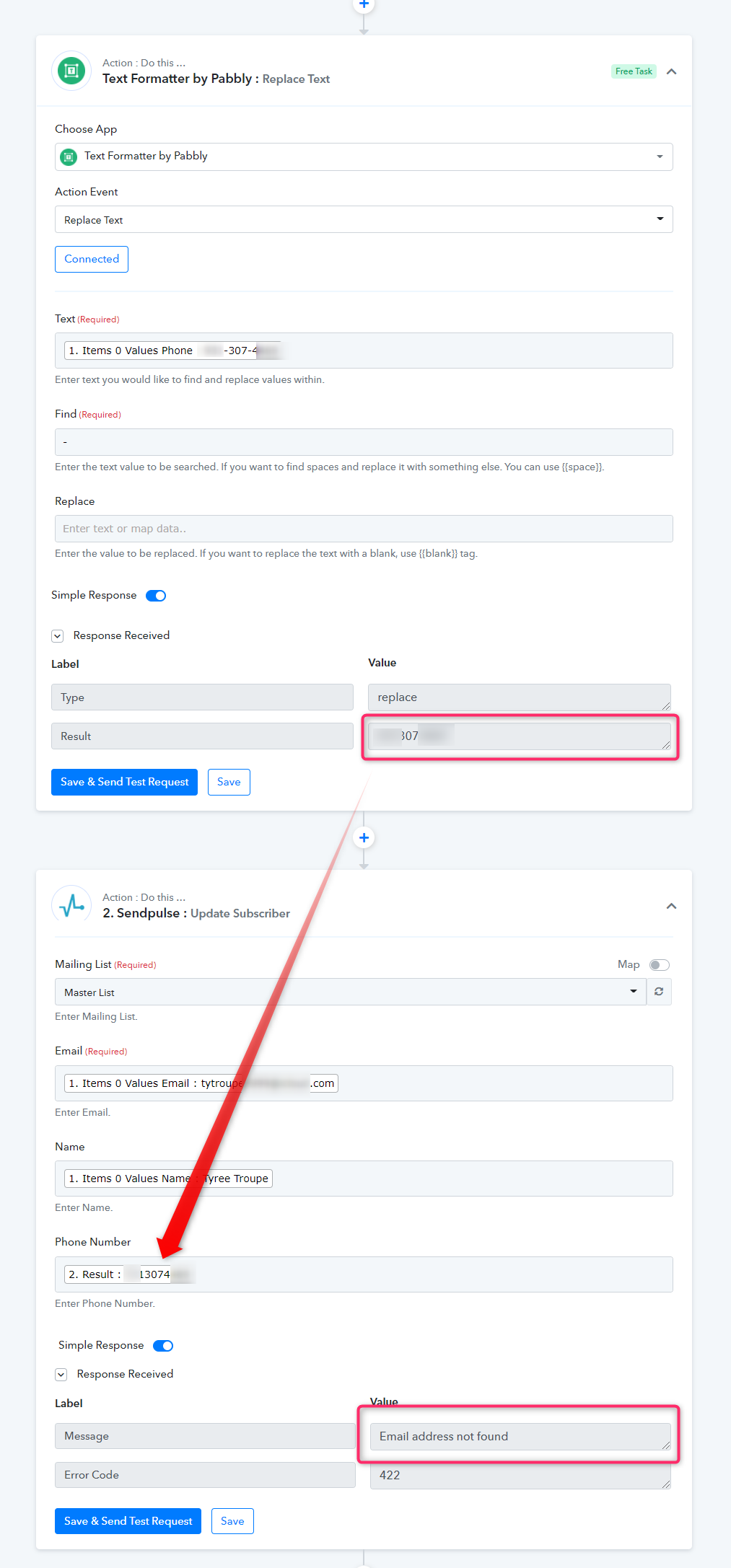Toggle Simple Response in Sendpulse step
Viewport: 731px width, 1568px height.
click(163, 1346)
